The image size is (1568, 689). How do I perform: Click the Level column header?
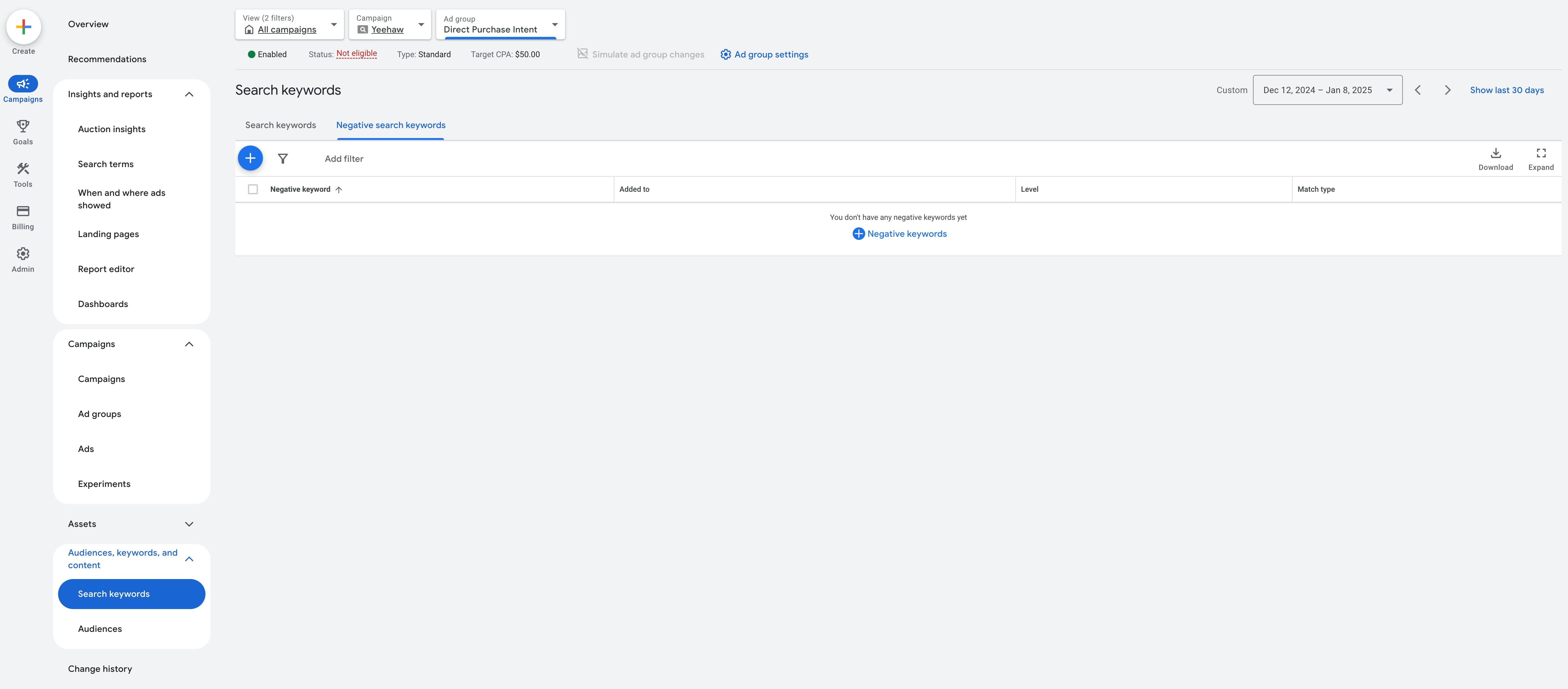click(1029, 189)
